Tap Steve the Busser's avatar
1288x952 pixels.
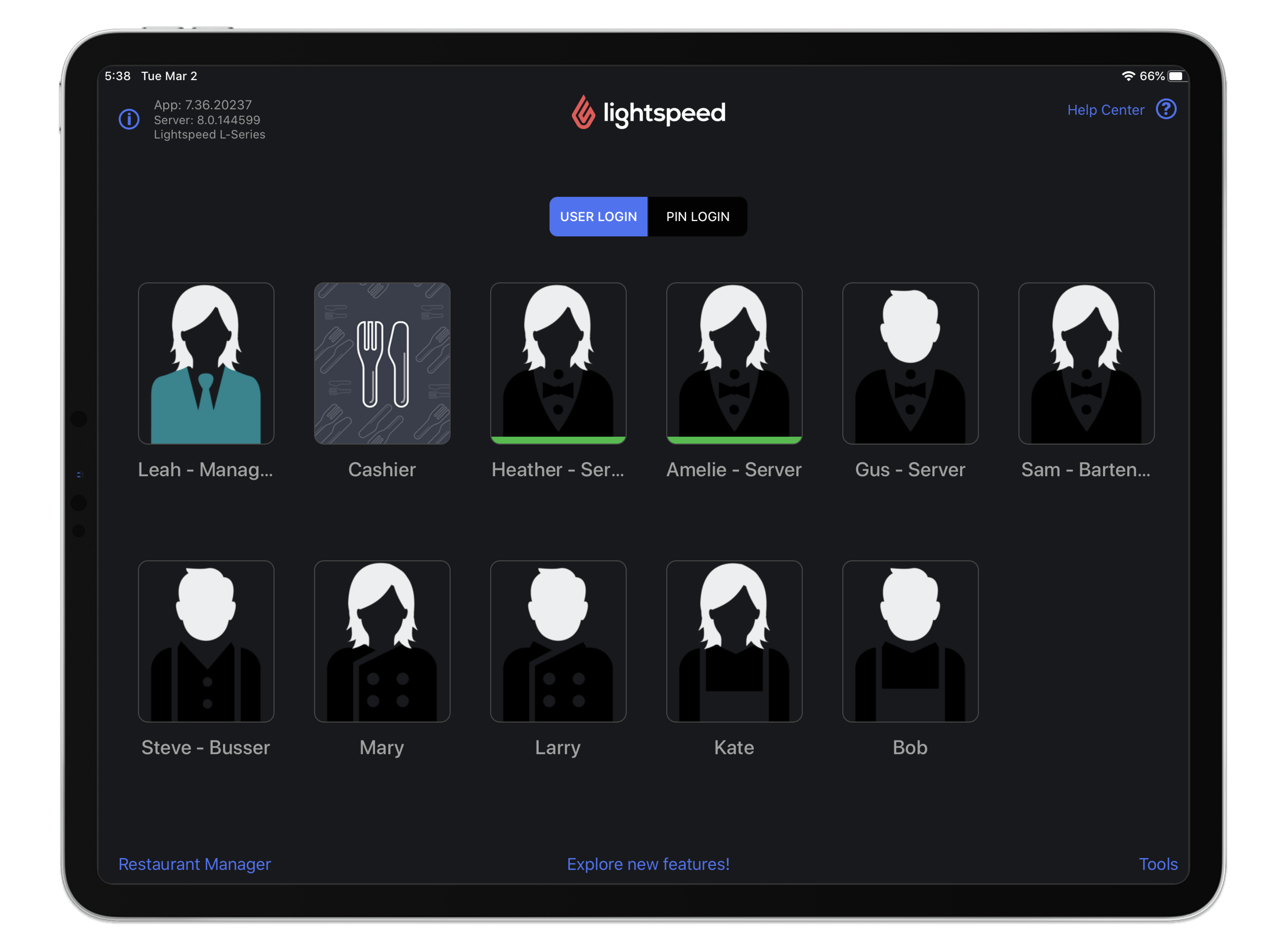click(206, 642)
